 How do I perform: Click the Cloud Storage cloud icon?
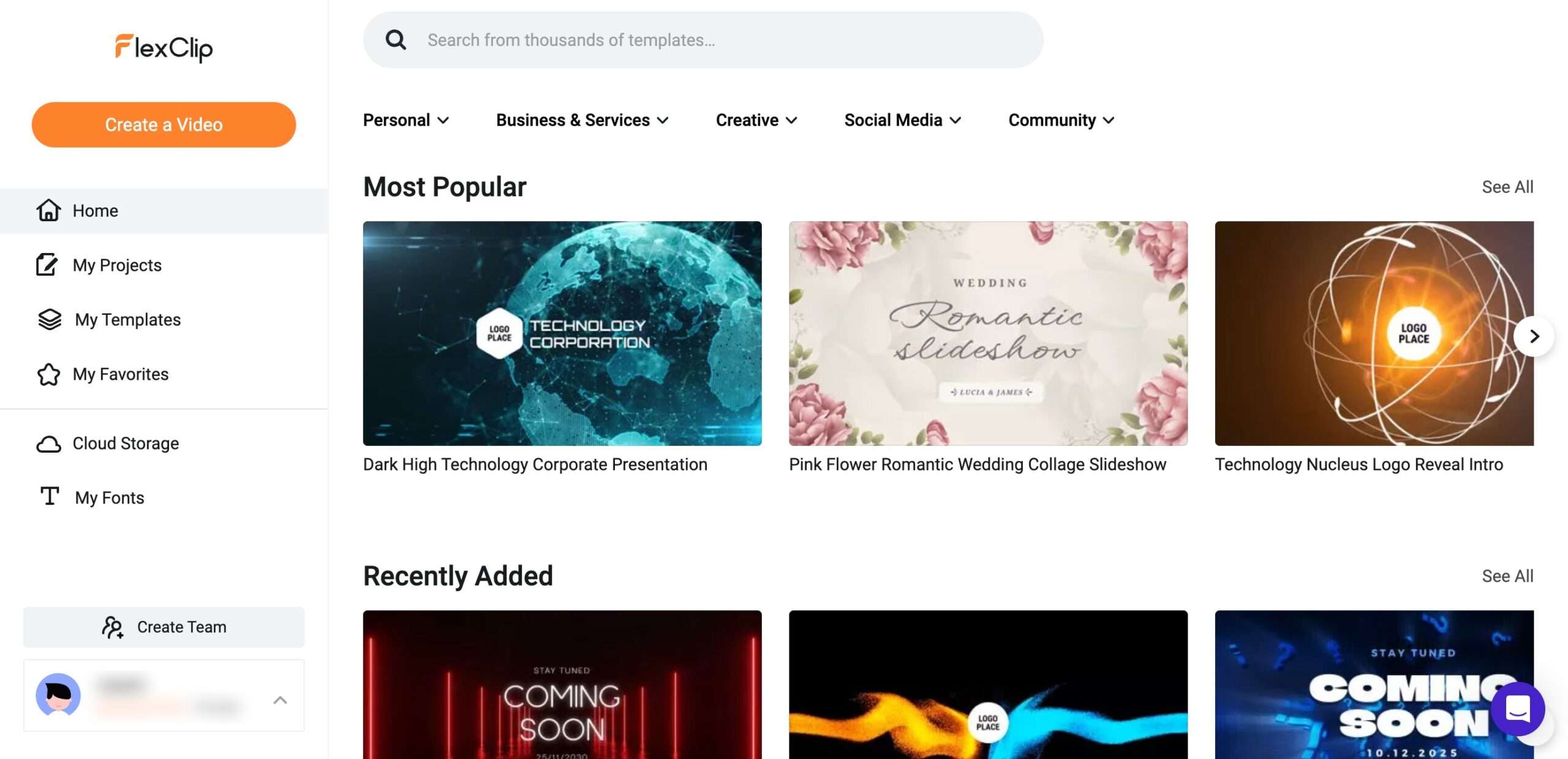point(48,444)
